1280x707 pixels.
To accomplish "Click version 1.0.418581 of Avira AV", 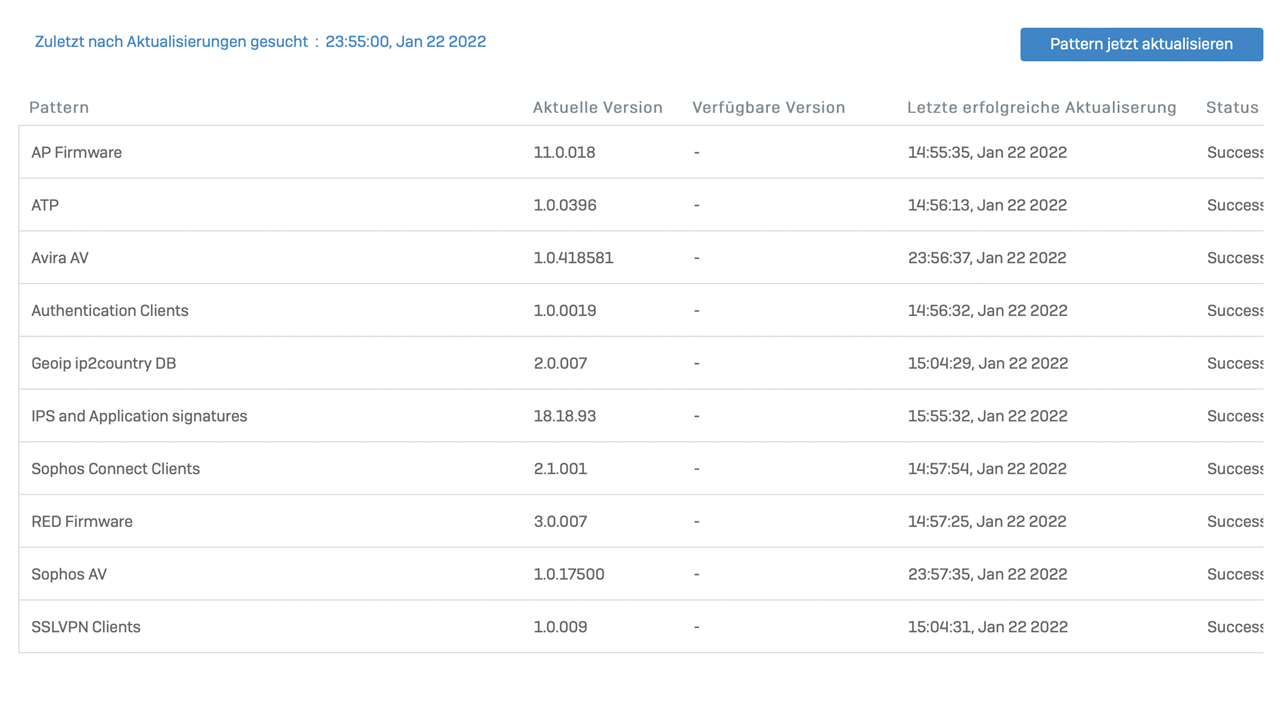I will [574, 258].
